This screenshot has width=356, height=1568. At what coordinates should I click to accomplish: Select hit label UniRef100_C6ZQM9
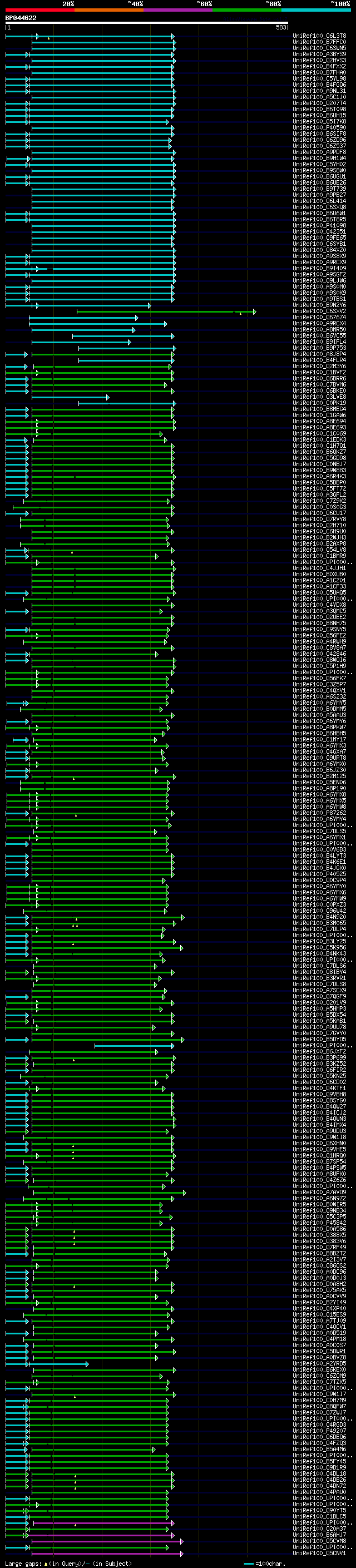(x=319, y=1376)
